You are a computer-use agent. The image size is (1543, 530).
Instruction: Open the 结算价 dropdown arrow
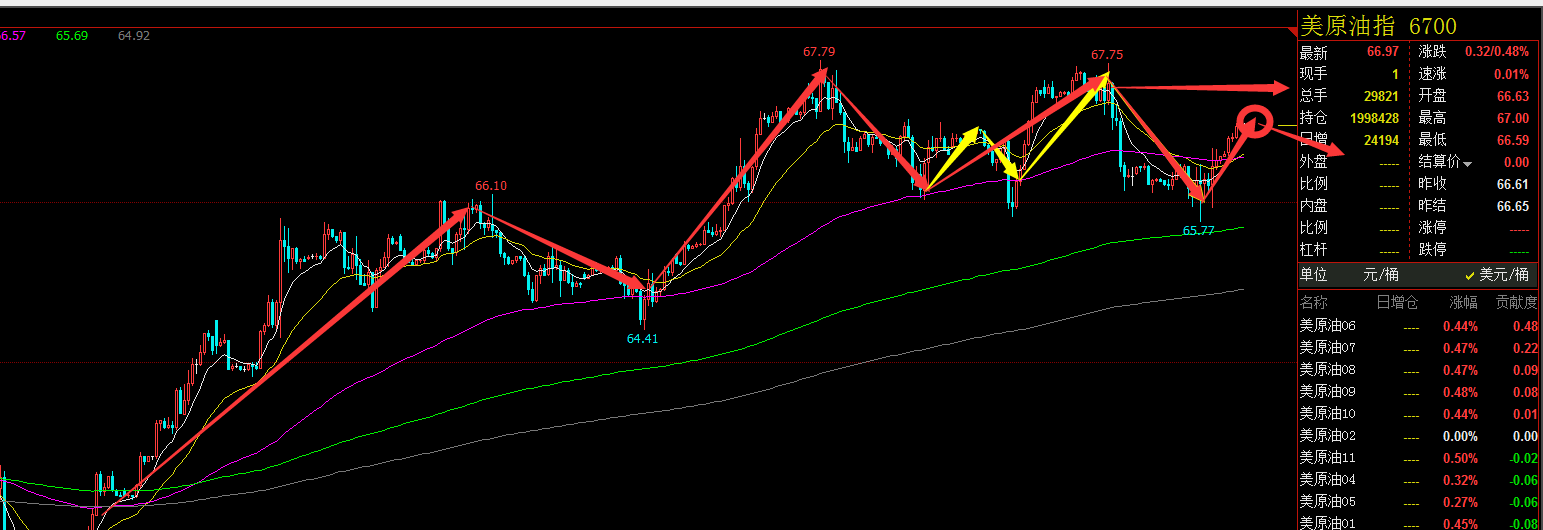pos(1468,163)
